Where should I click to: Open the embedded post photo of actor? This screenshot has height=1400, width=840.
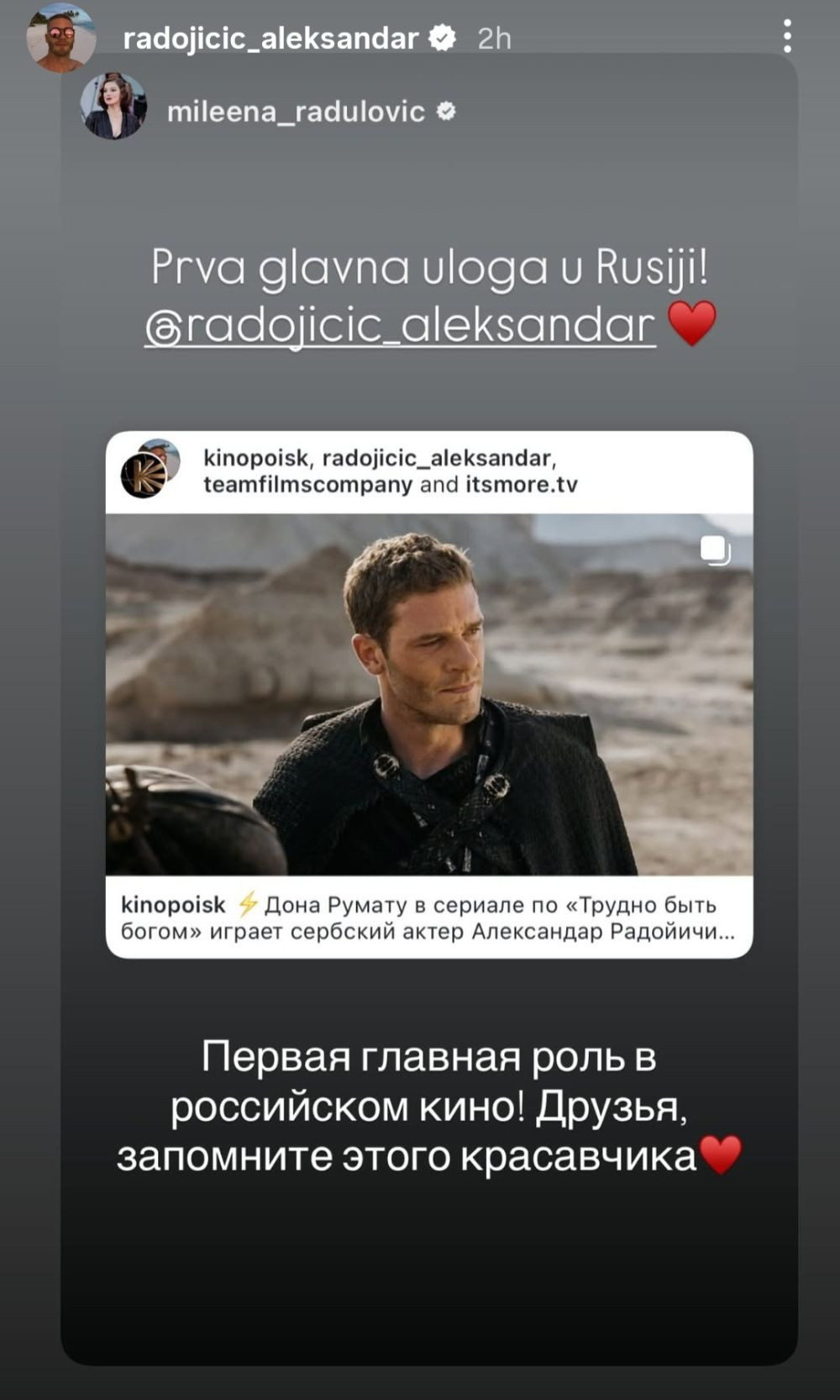(x=429, y=694)
